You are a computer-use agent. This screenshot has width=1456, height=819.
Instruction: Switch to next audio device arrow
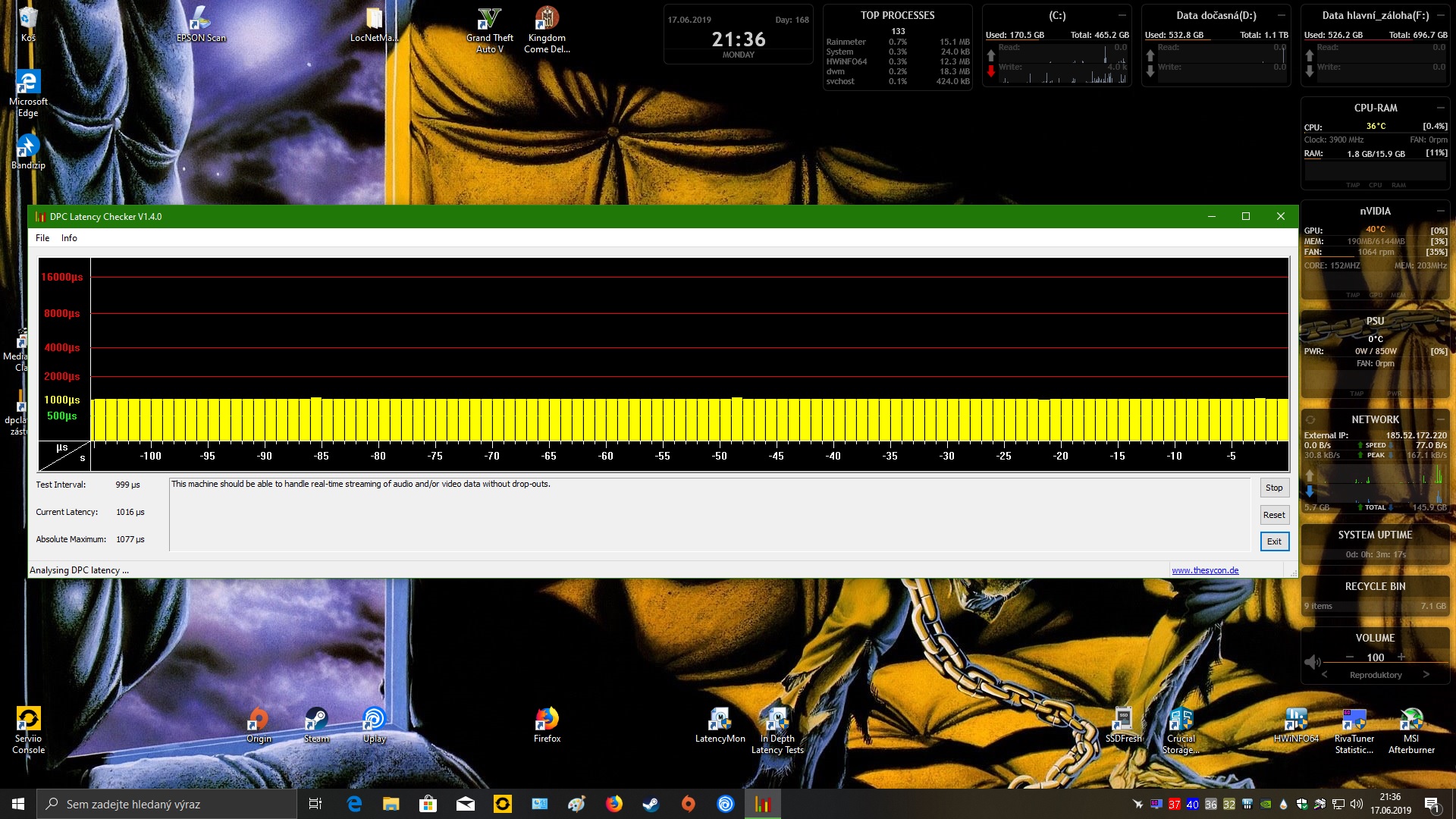pyautogui.click(x=1426, y=675)
